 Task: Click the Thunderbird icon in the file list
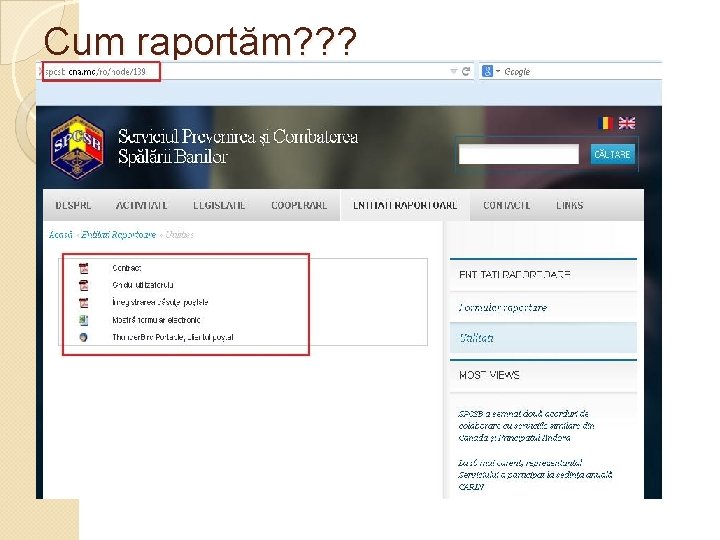coord(84,338)
